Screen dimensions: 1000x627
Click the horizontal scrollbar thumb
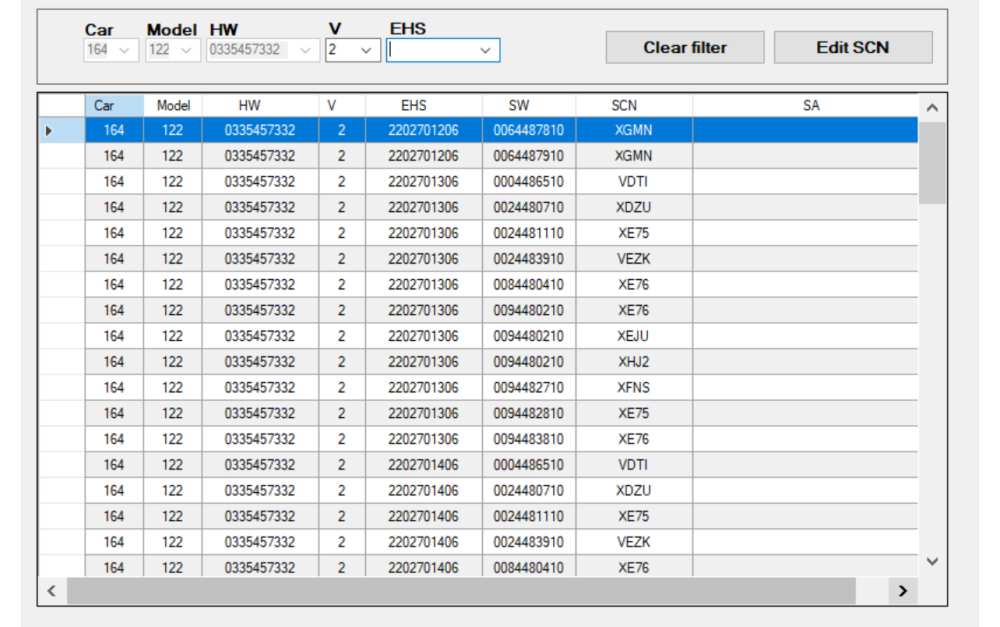click(x=460, y=591)
